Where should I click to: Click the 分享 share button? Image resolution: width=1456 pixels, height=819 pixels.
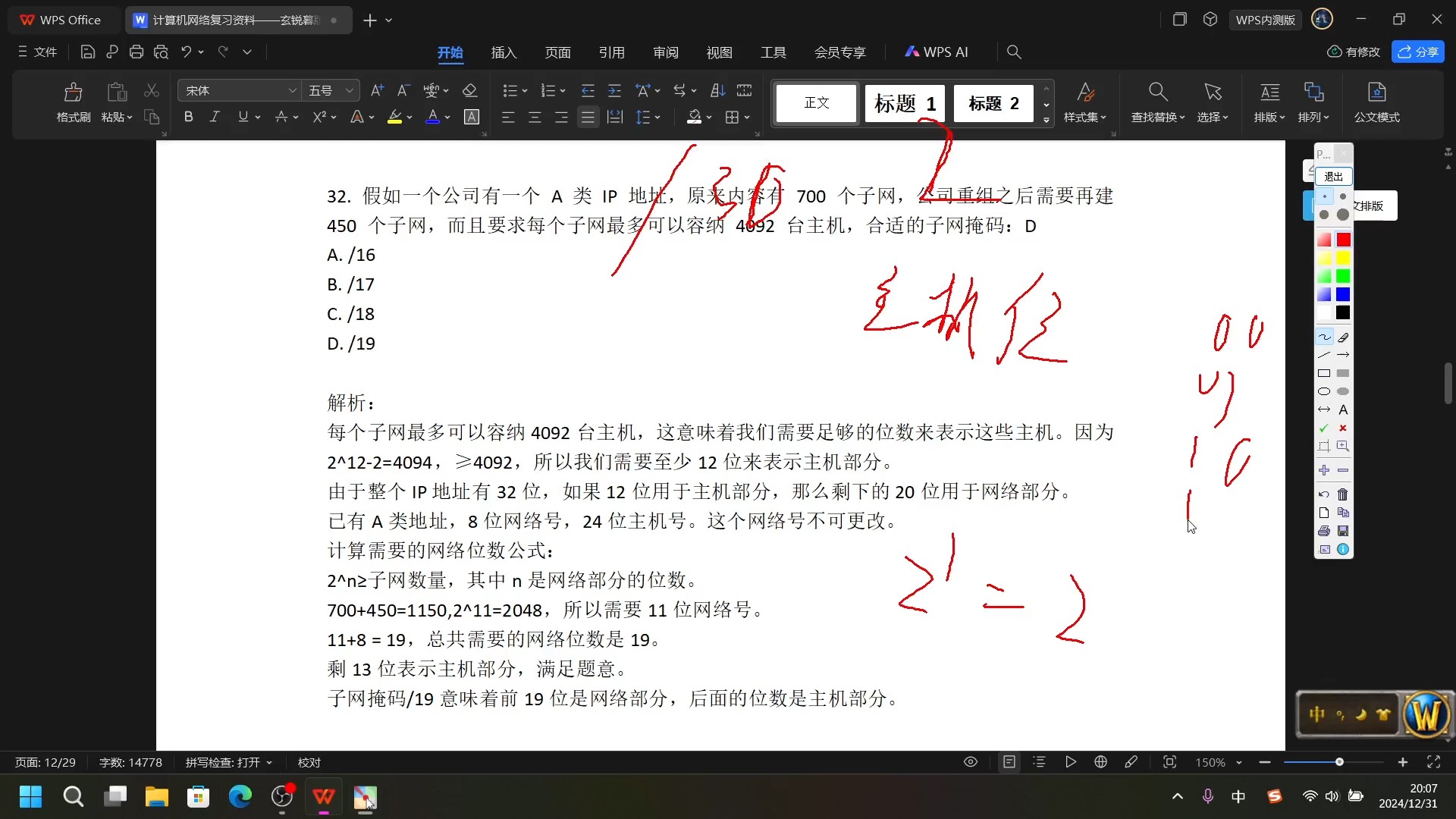pyautogui.click(x=1419, y=51)
